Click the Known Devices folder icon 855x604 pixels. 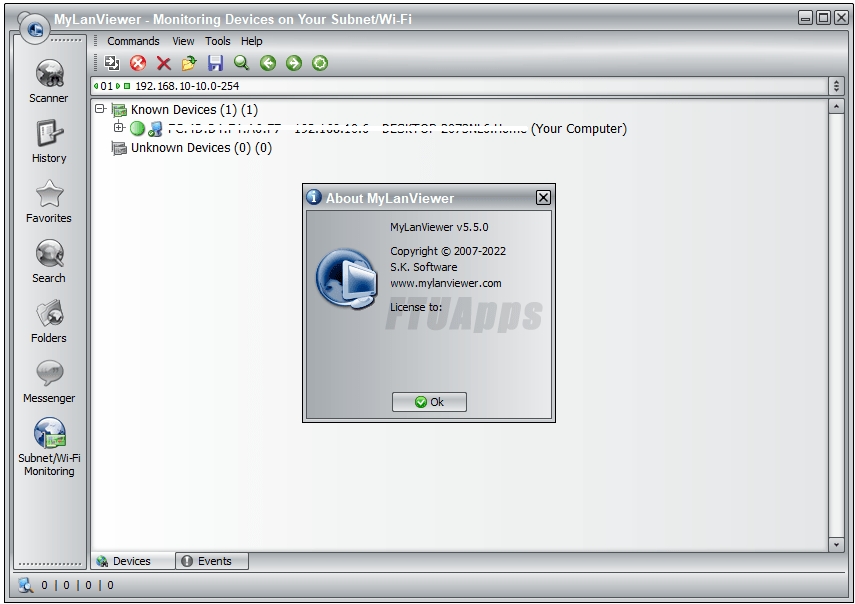pyautogui.click(x=119, y=110)
